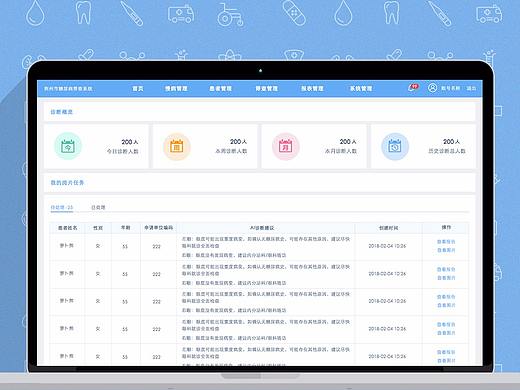Open the notification bell with red badge
The height and width of the screenshot is (390, 520).
pyautogui.click(x=413, y=88)
